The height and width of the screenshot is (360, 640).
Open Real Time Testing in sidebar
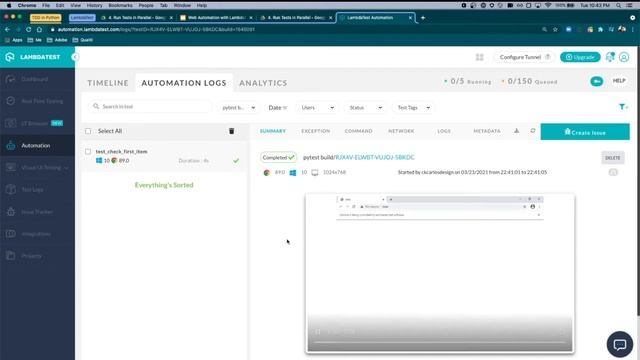[x=37, y=101]
